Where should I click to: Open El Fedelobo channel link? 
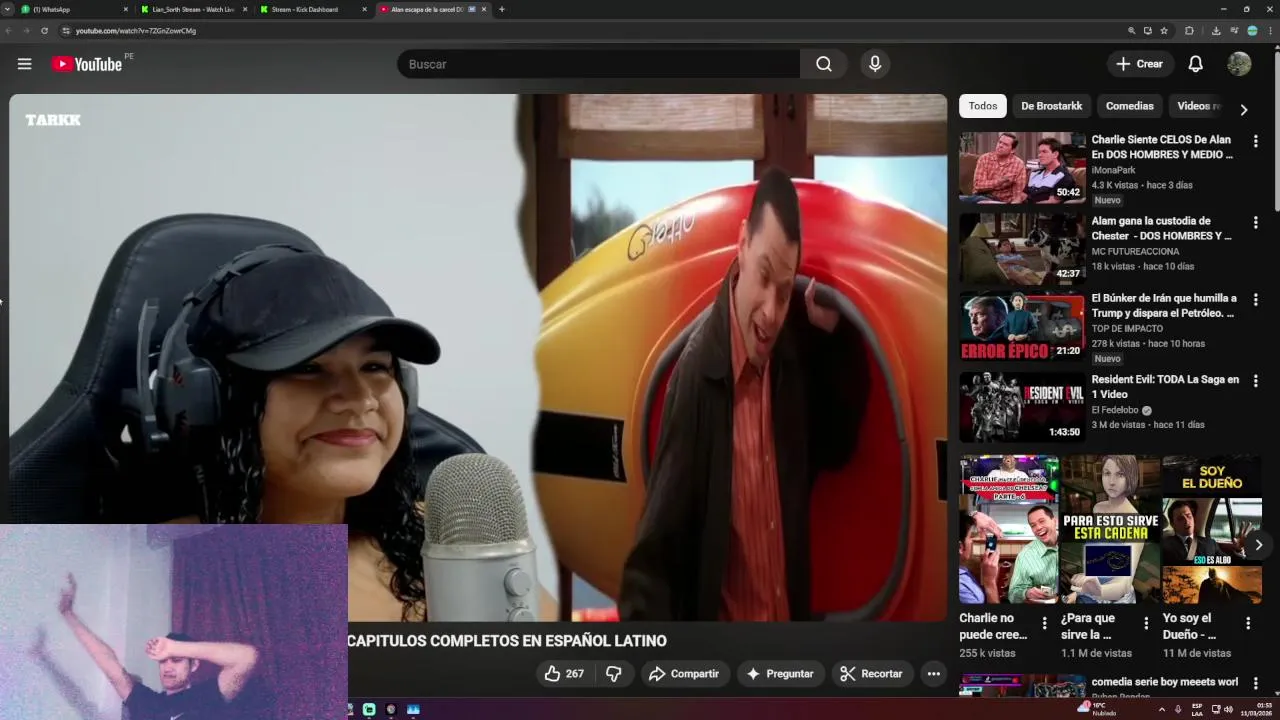(x=1115, y=410)
